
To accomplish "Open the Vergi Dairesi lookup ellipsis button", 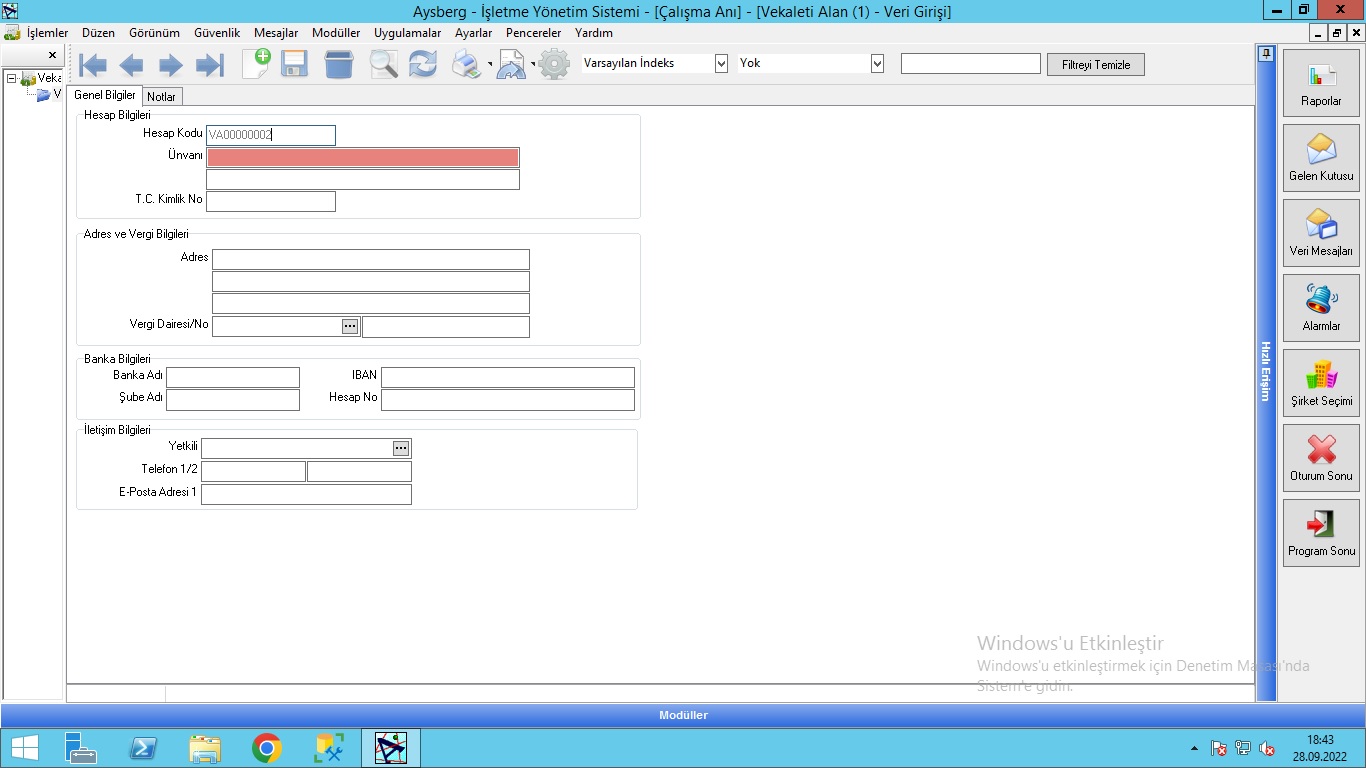I will tap(349, 326).
